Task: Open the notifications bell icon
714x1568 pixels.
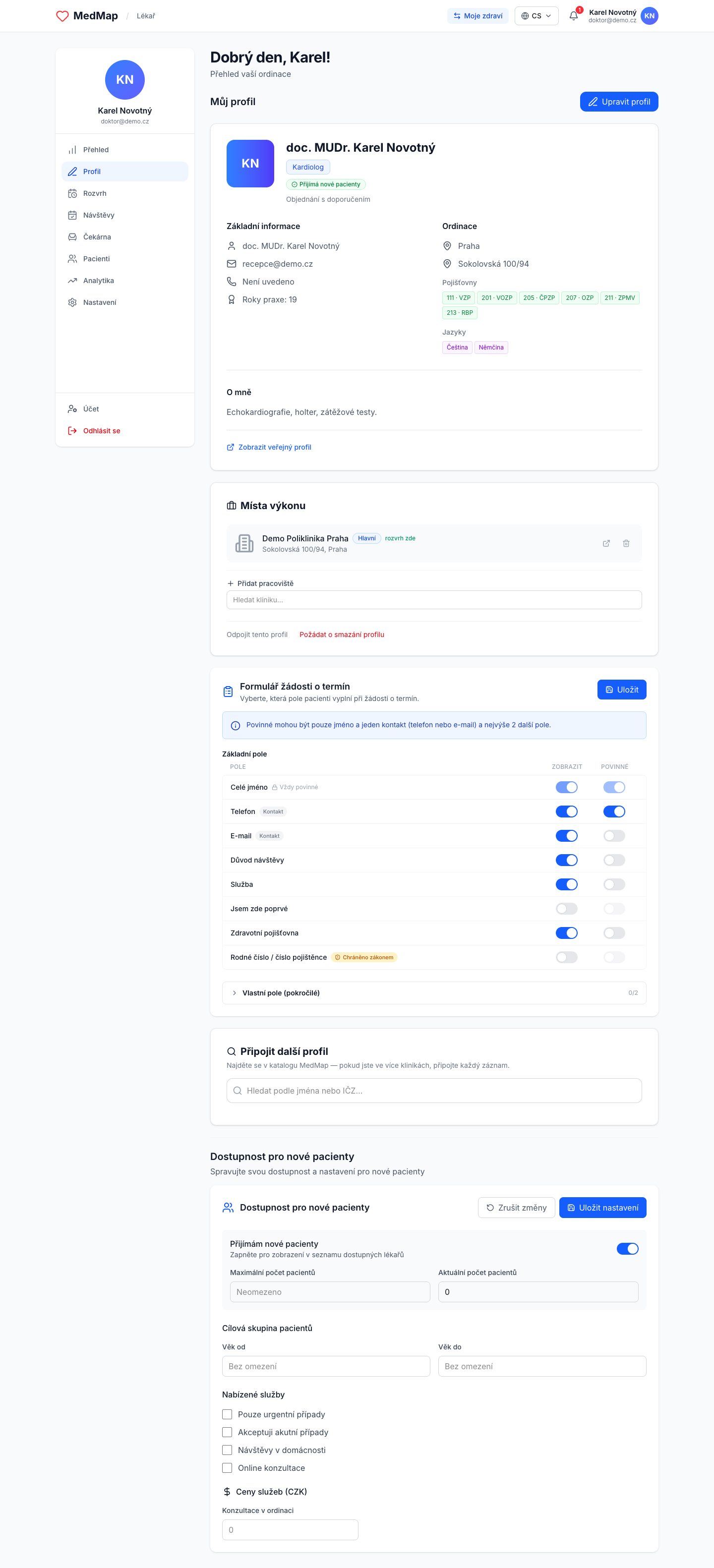Action: pos(573,16)
